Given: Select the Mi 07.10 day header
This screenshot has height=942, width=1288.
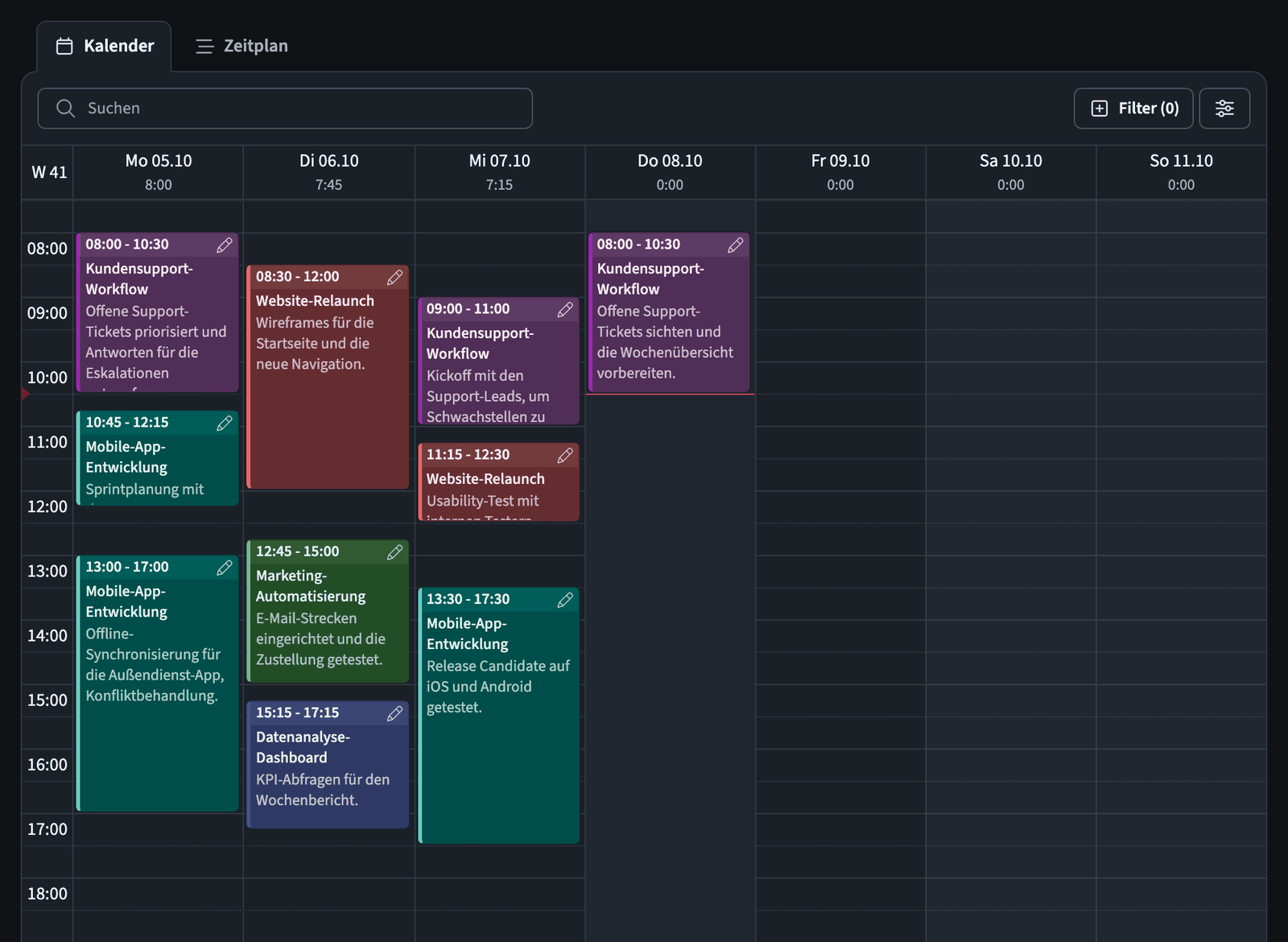Looking at the screenshot, I should (500, 171).
